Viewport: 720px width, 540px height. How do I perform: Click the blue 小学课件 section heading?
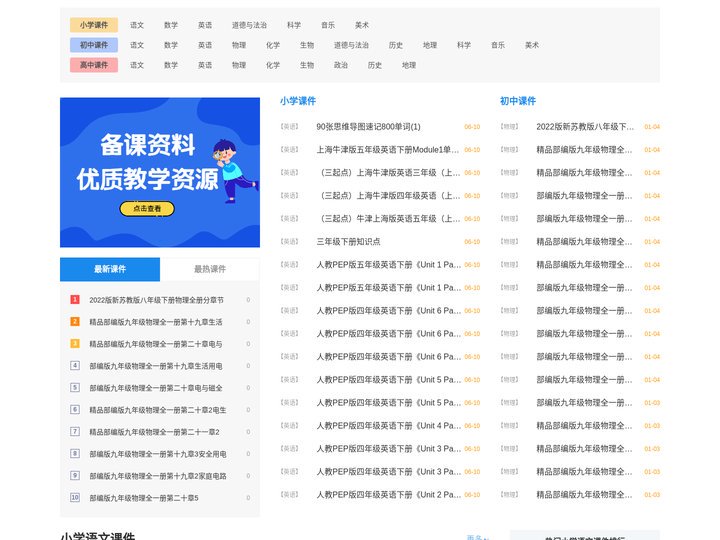coord(298,101)
